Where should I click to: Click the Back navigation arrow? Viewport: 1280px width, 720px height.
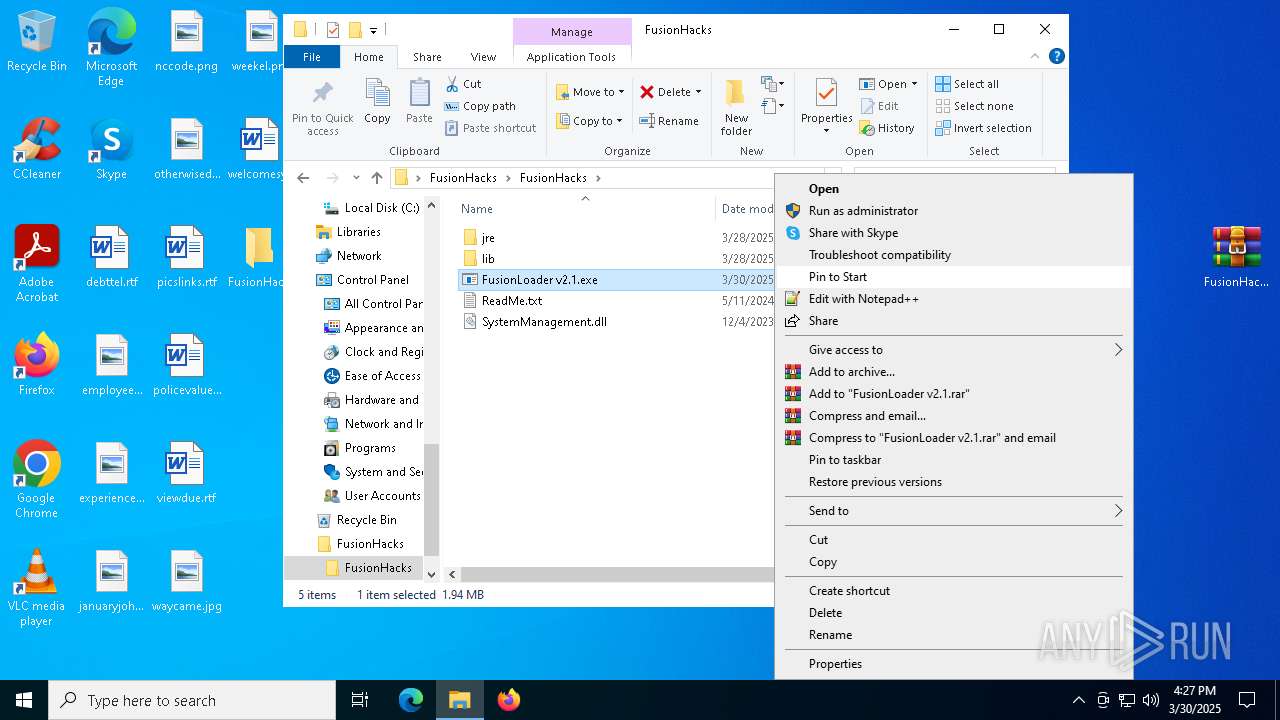[304, 178]
